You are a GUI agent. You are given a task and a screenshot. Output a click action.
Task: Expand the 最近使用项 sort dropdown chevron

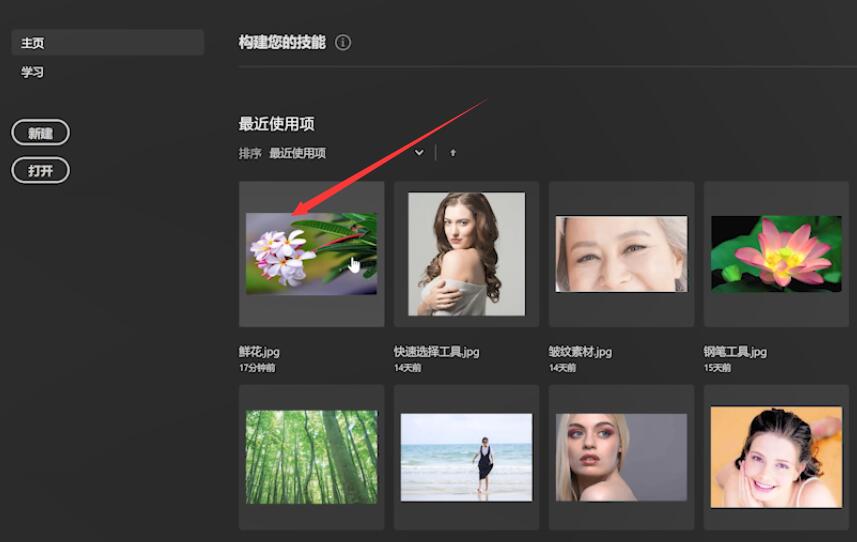pyautogui.click(x=419, y=153)
